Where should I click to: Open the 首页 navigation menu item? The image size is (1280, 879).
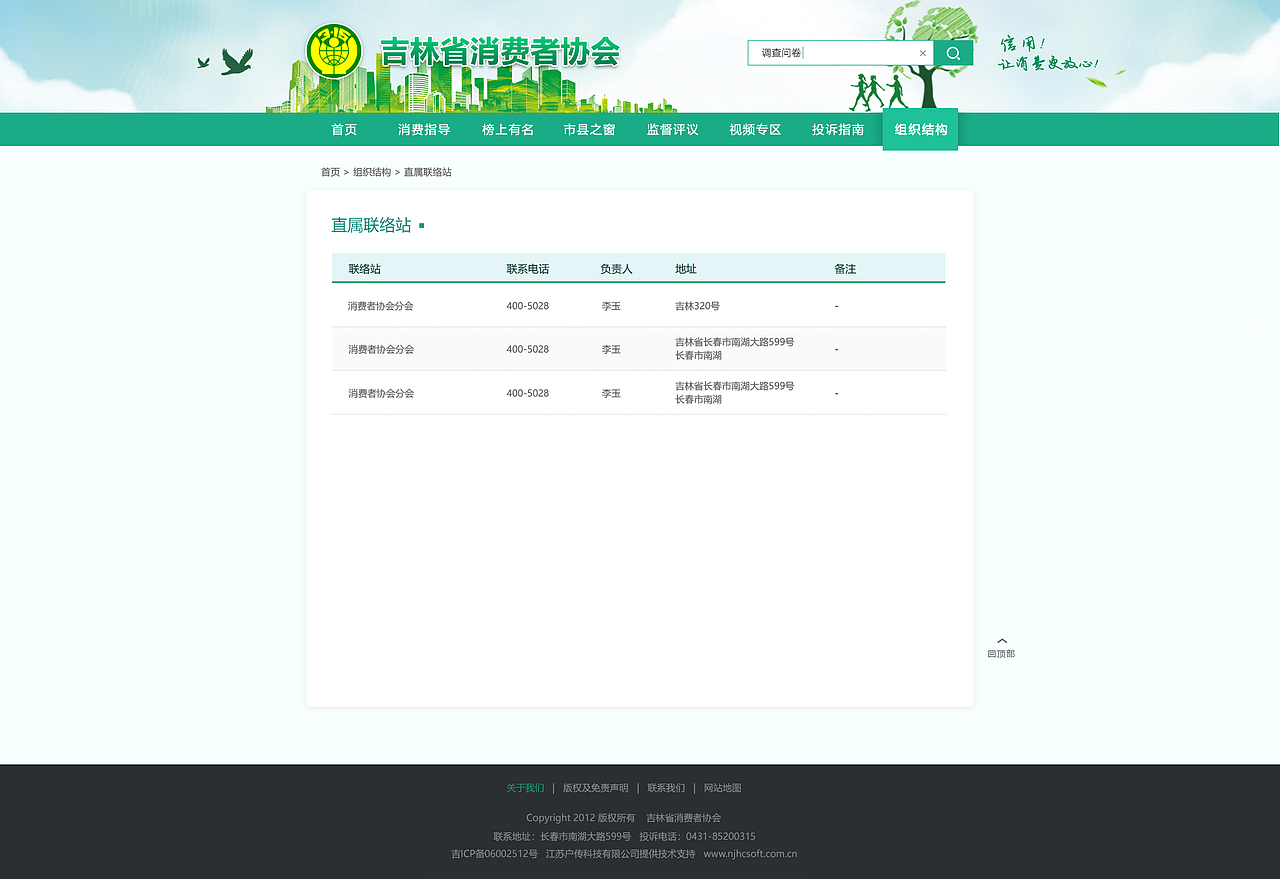tap(344, 129)
